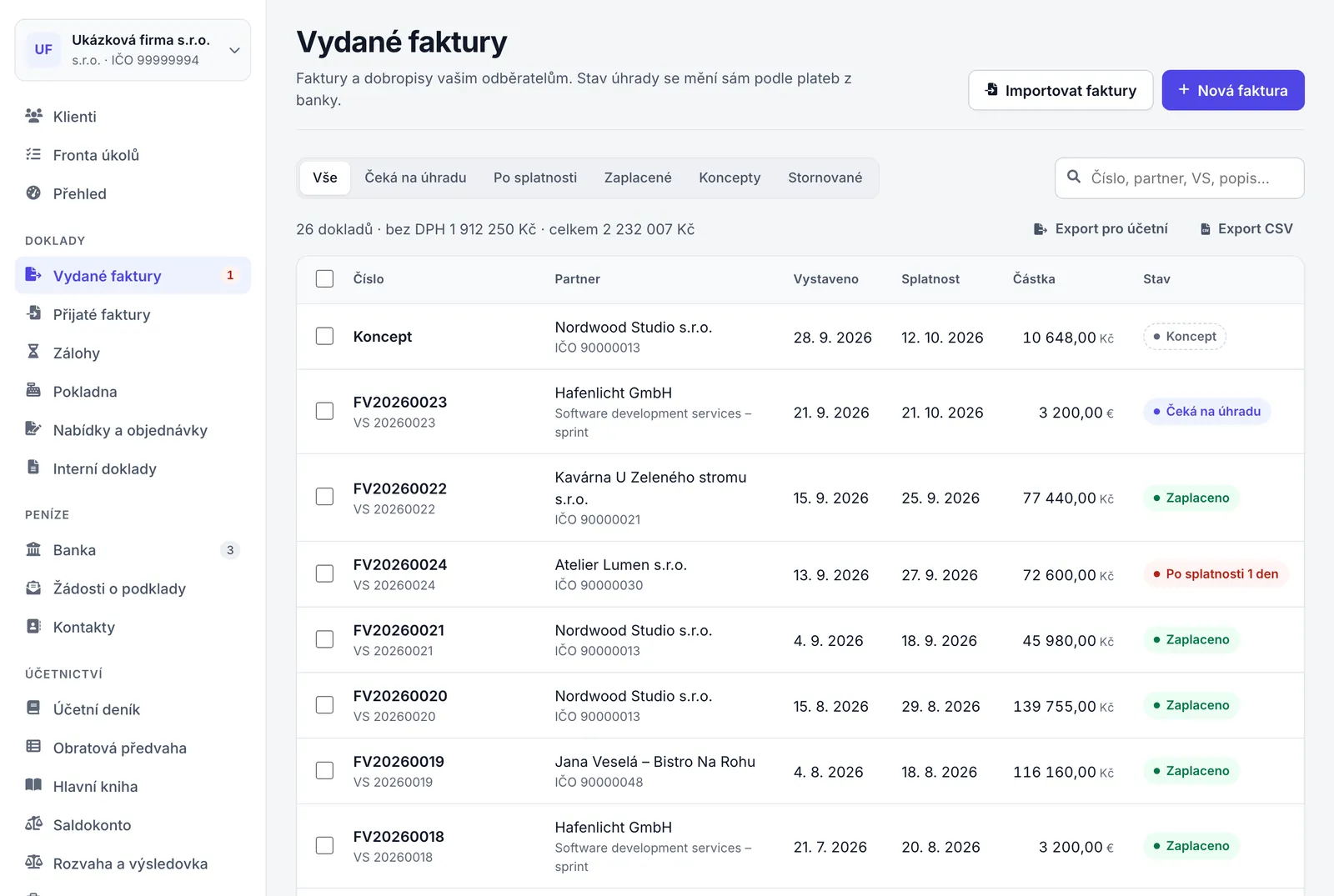
Task: Click partner Kavárna U Zeleného stromu s.r.o.
Action: point(651,488)
